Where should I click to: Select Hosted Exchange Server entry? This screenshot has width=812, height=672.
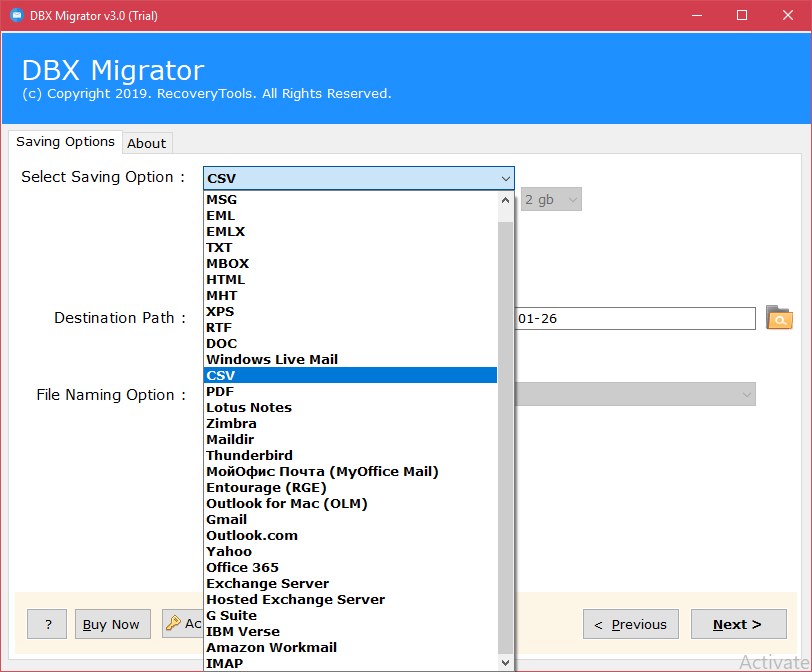pyautogui.click(x=351, y=600)
